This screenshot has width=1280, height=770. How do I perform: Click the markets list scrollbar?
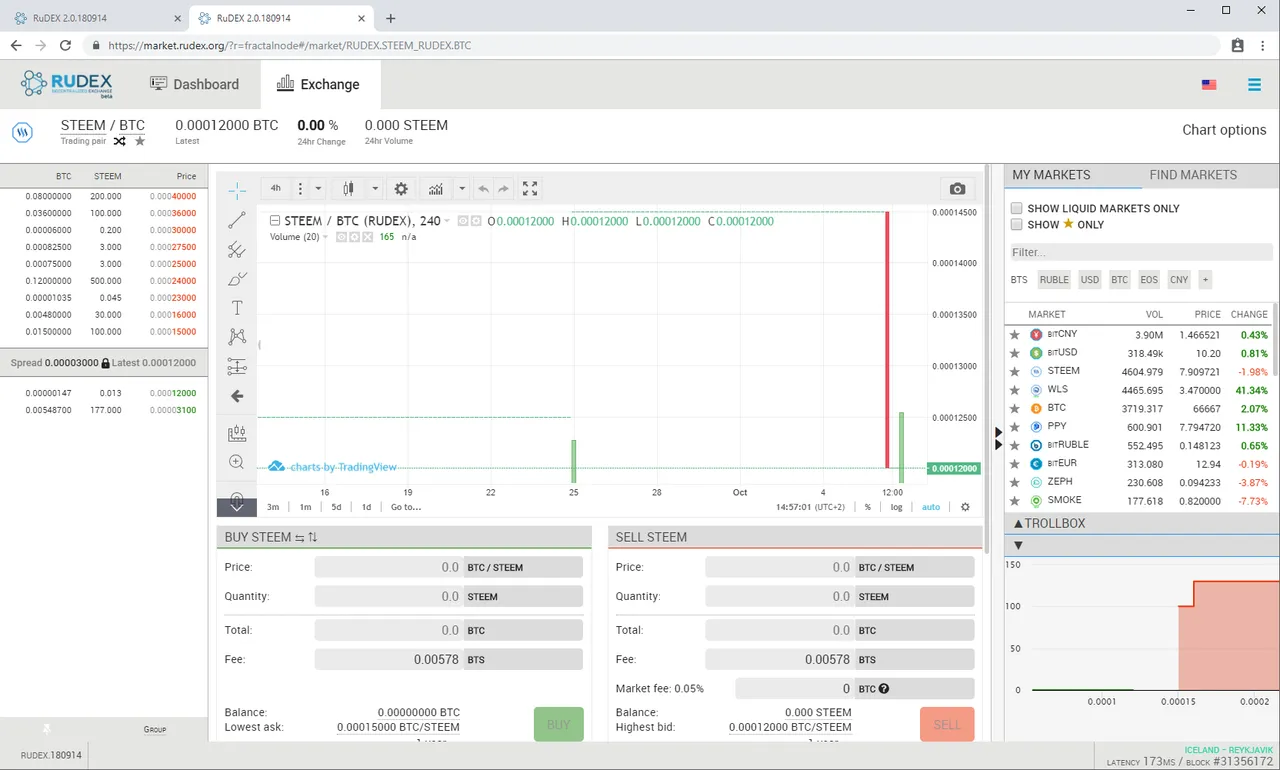click(x=1275, y=339)
